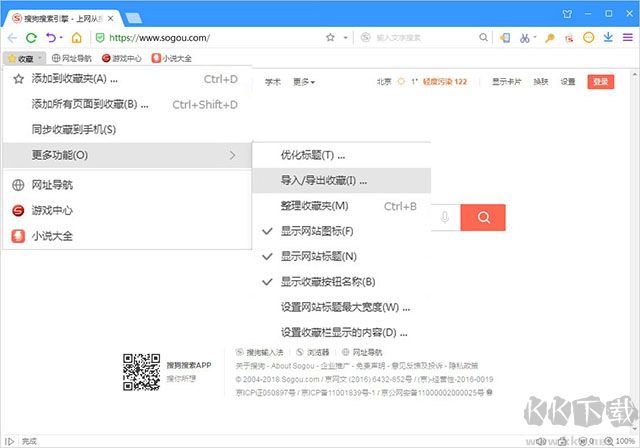This screenshot has height=448, width=640.
Task: Toggle 显示收藏按钮名称(B) option
Action: click(342, 282)
